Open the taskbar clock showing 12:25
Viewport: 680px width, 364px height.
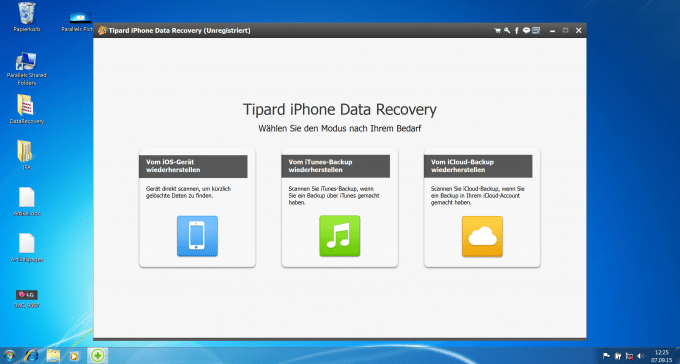(661, 356)
